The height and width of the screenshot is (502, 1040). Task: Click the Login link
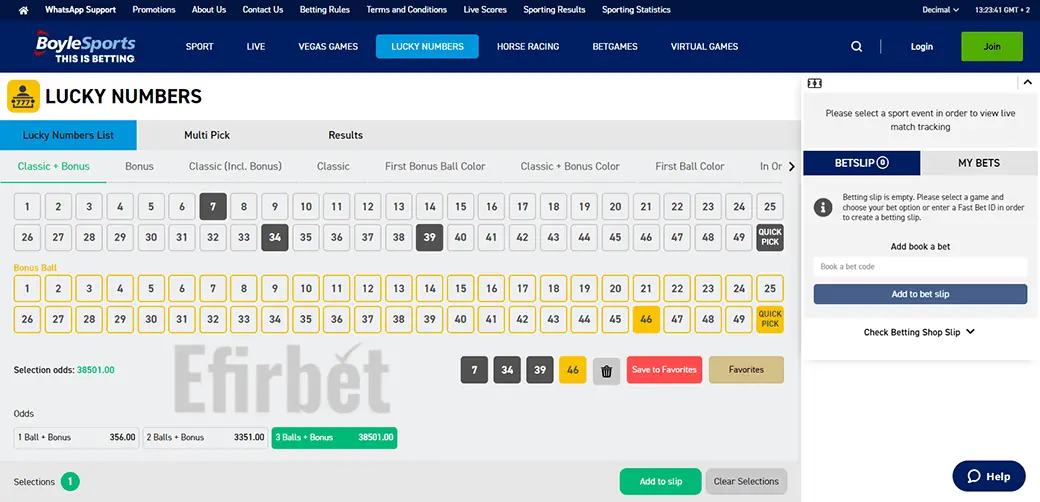click(x=922, y=46)
